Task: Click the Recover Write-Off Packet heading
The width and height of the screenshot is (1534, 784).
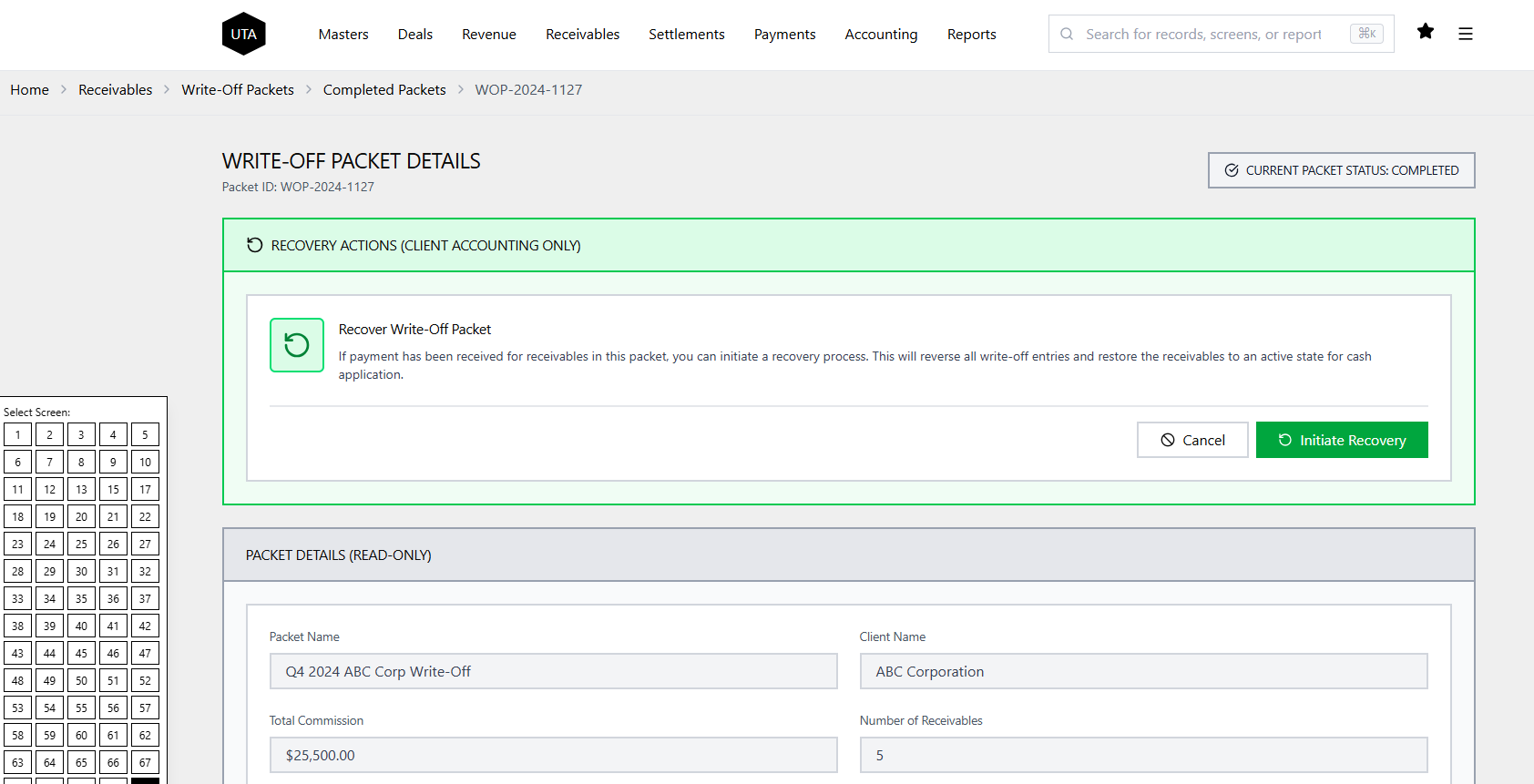Action: (414, 329)
